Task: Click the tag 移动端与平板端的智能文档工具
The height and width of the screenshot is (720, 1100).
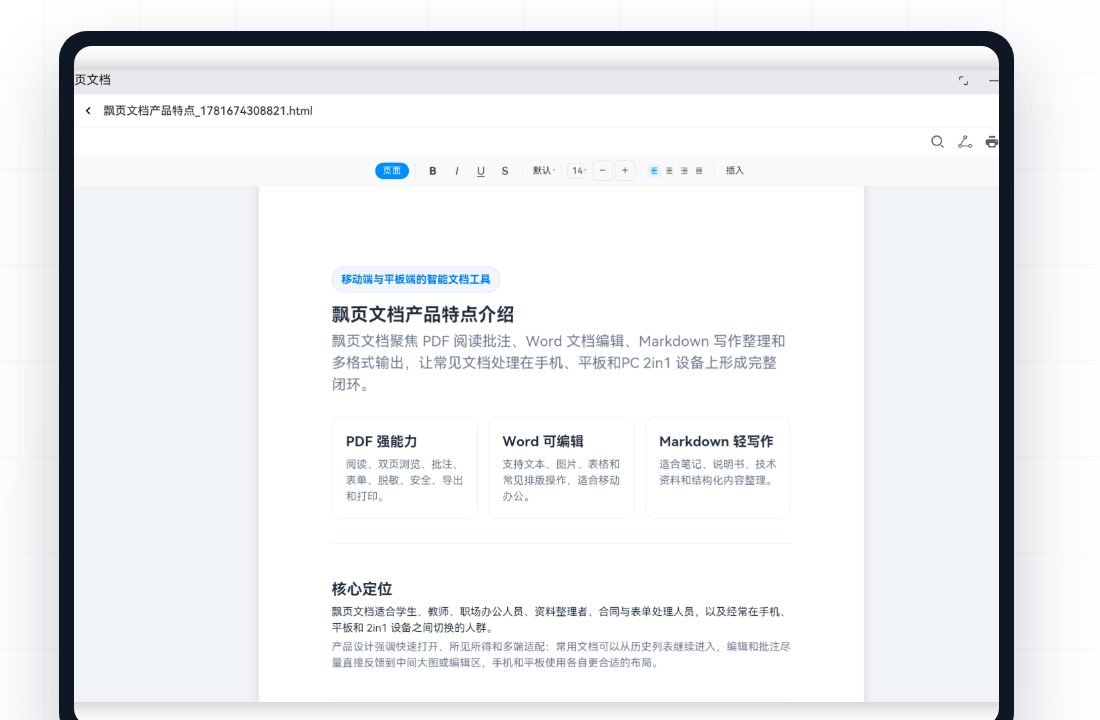Action: click(x=416, y=279)
